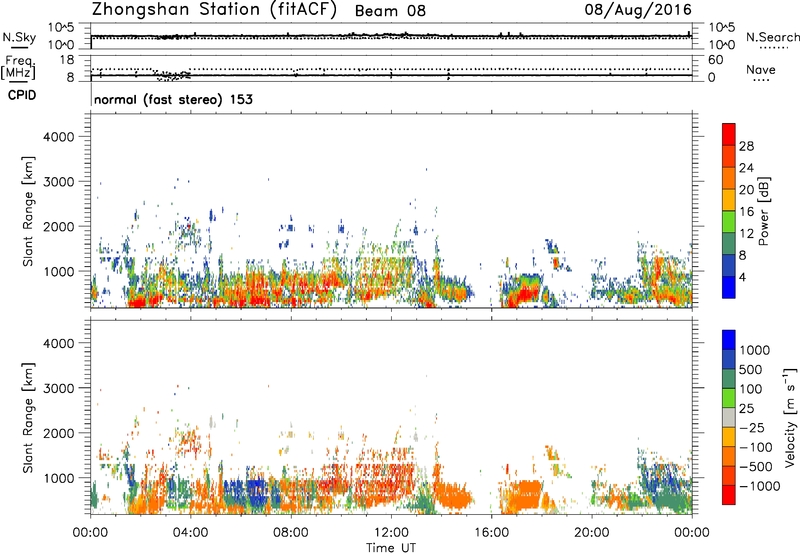Select the "3000" tick of the velocity panel
Image resolution: width=800 pixels, height=554 pixels.
[x=59, y=388]
